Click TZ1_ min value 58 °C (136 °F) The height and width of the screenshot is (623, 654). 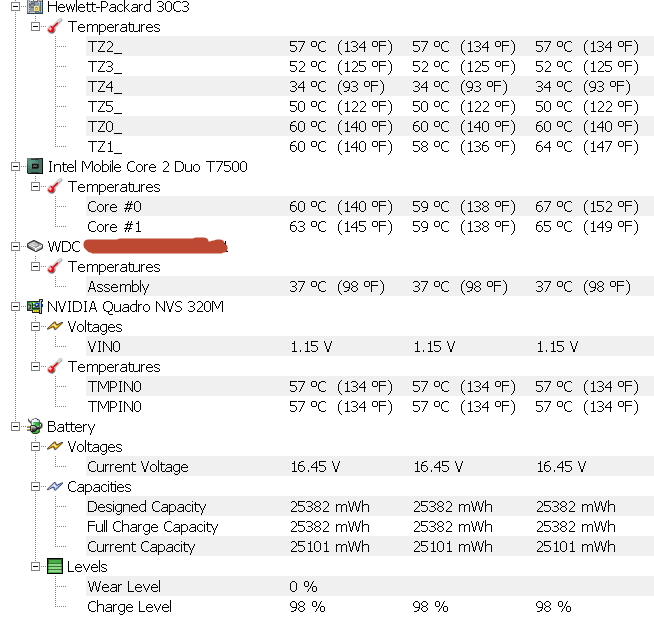click(464, 147)
